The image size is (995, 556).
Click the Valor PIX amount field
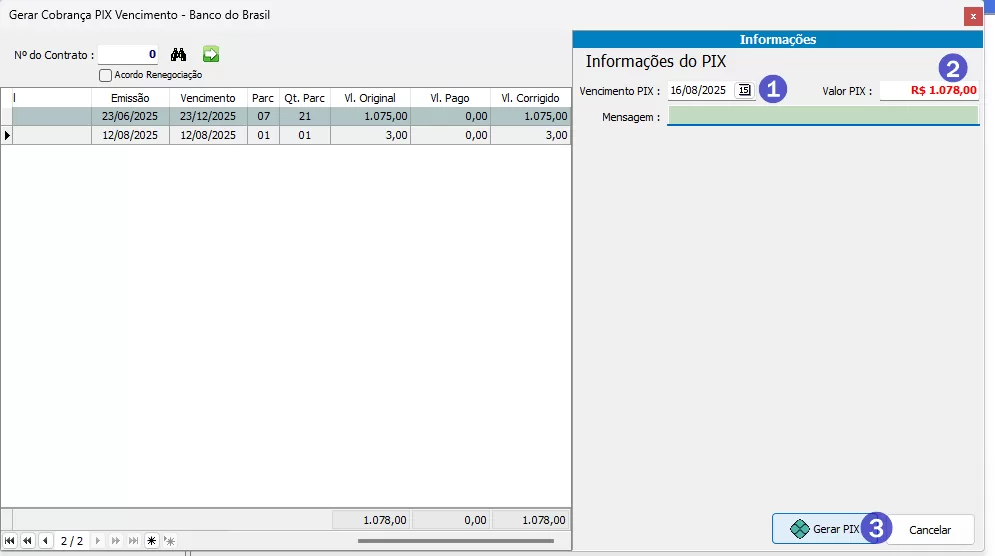tap(929, 90)
